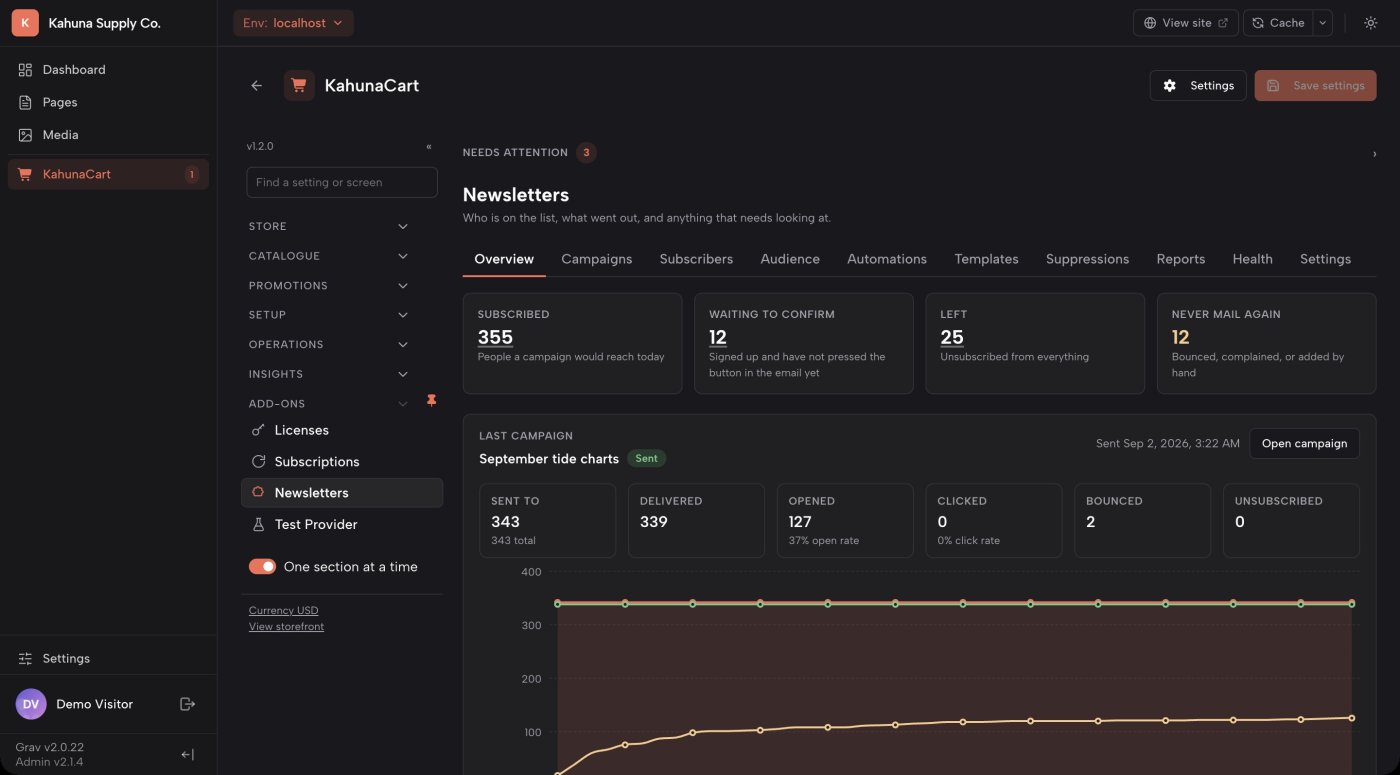The height and width of the screenshot is (775, 1400).
Task: Open the sidebar Settings at bottom
Action: (x=108, y=658)
